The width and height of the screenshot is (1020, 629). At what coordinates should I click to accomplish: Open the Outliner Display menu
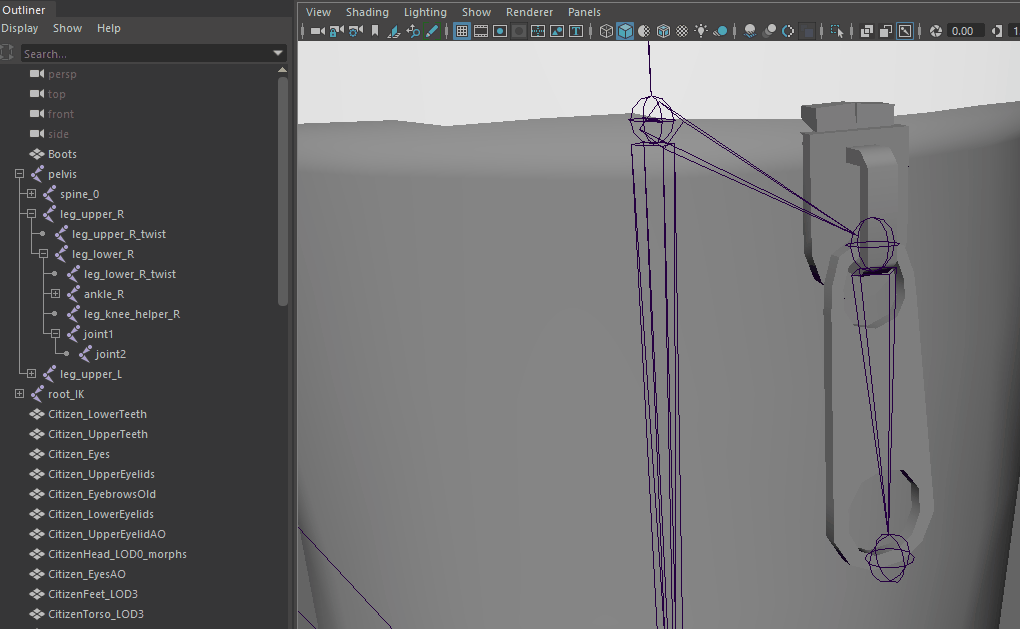[x=20, y=28]
